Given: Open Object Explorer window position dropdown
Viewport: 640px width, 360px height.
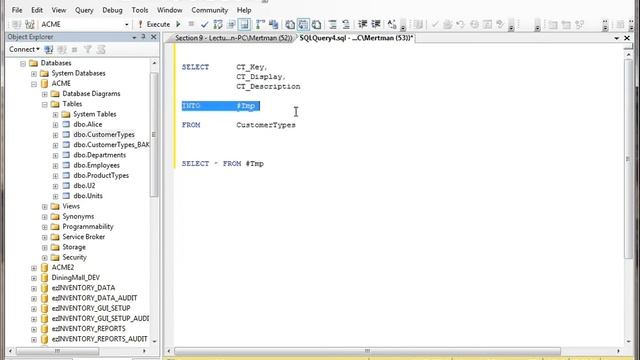Looking at the screenshot, I should 134,37.
